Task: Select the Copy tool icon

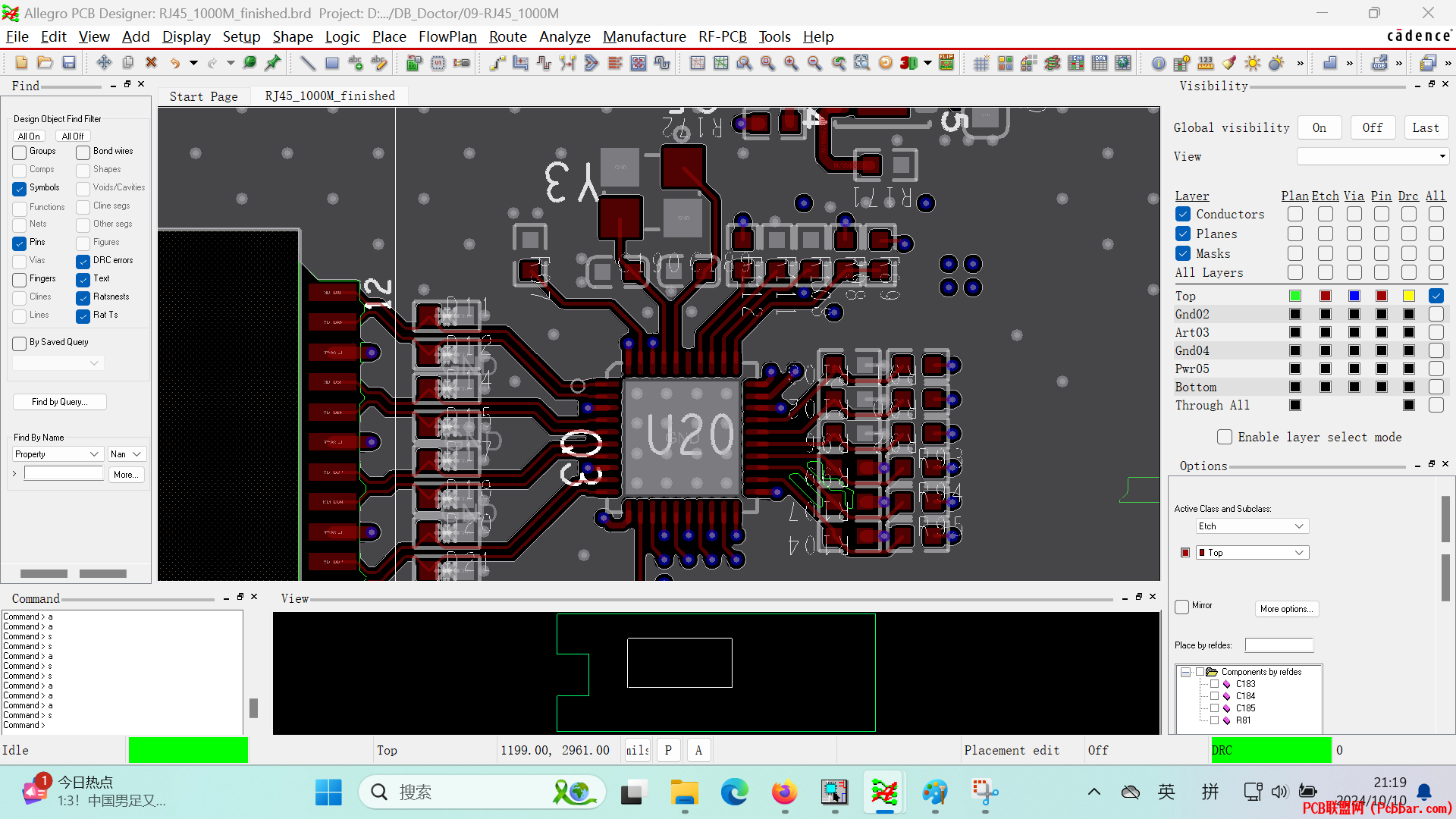Action: click(127, 63)
